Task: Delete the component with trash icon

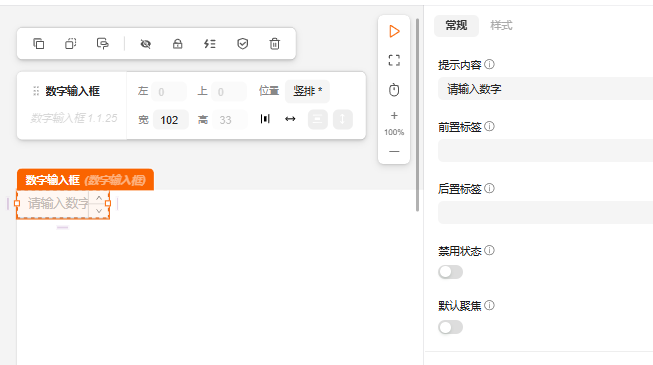Action: (x=274, y=44)
